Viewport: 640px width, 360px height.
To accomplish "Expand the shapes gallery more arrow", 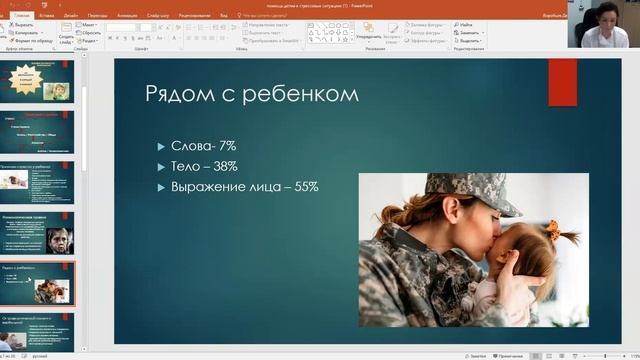I will [x=352, y=40].
